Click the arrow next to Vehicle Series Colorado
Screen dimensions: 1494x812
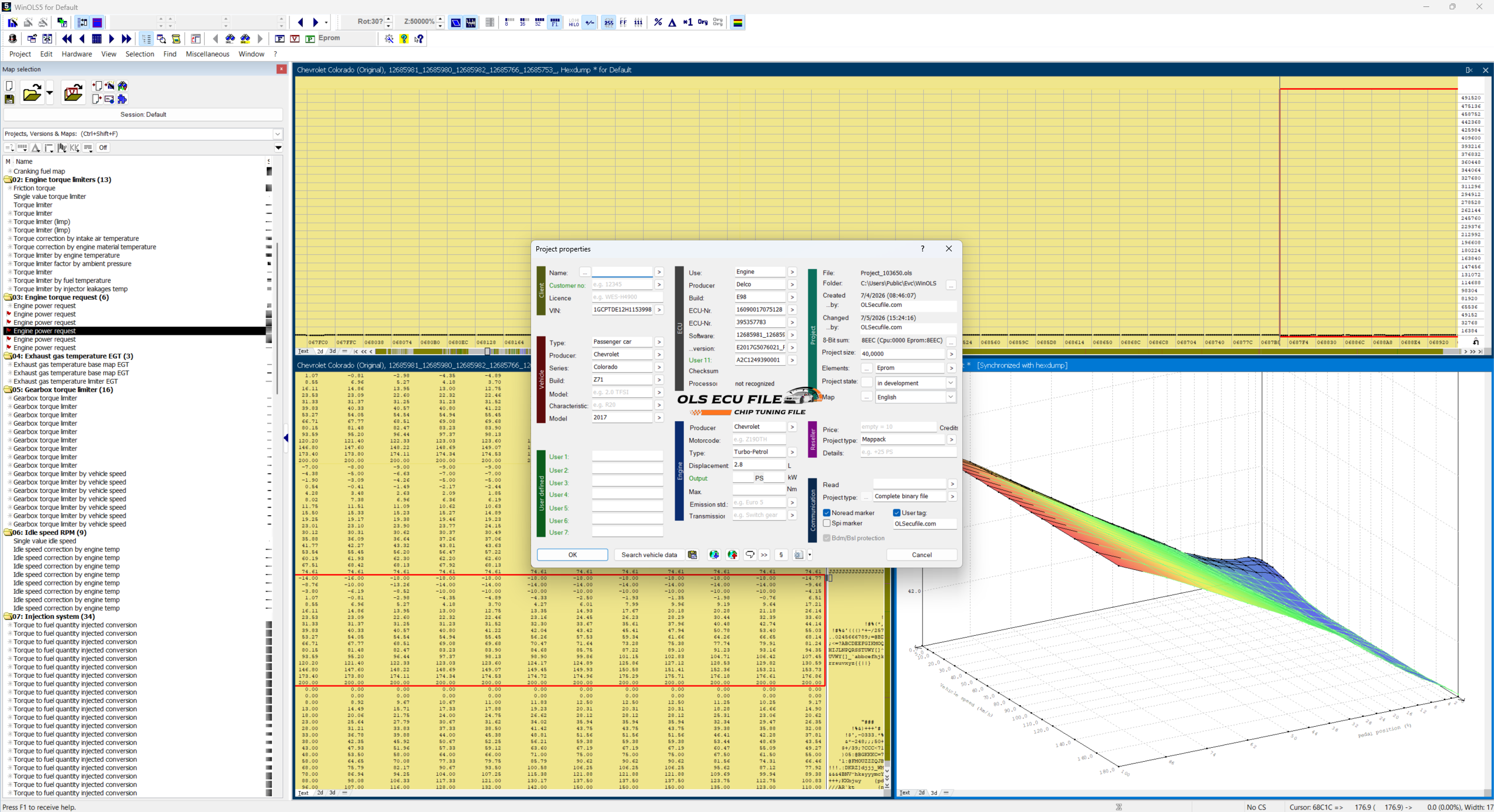pos(659,367)
